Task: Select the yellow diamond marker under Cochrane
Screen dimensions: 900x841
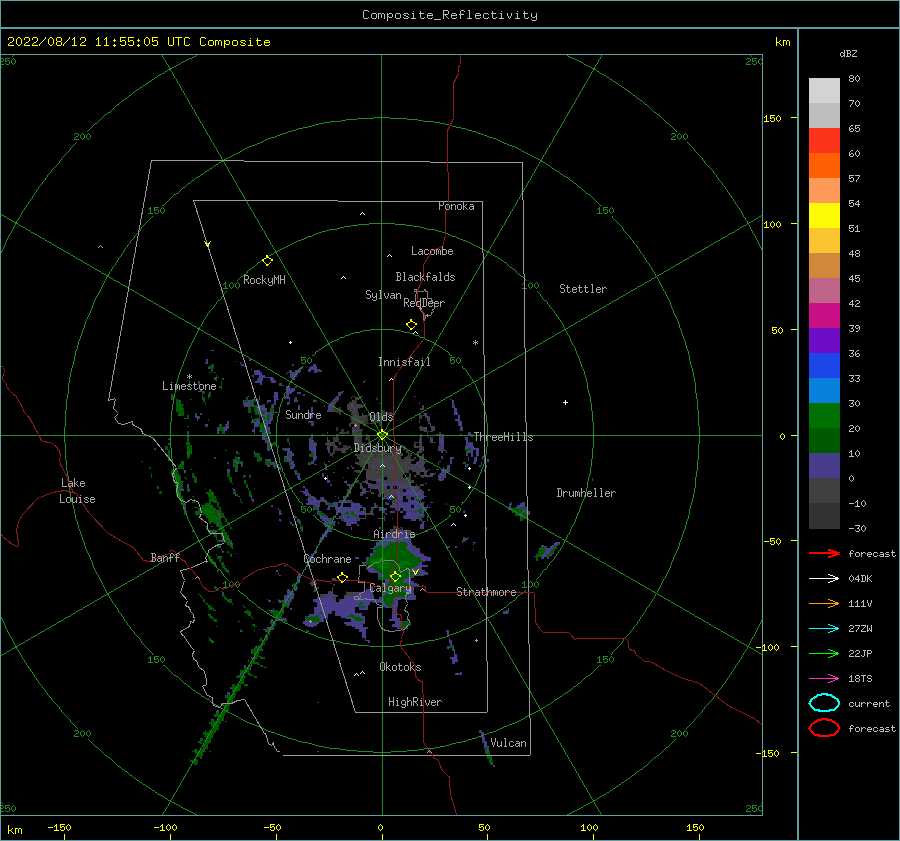Action: point(343,578)
